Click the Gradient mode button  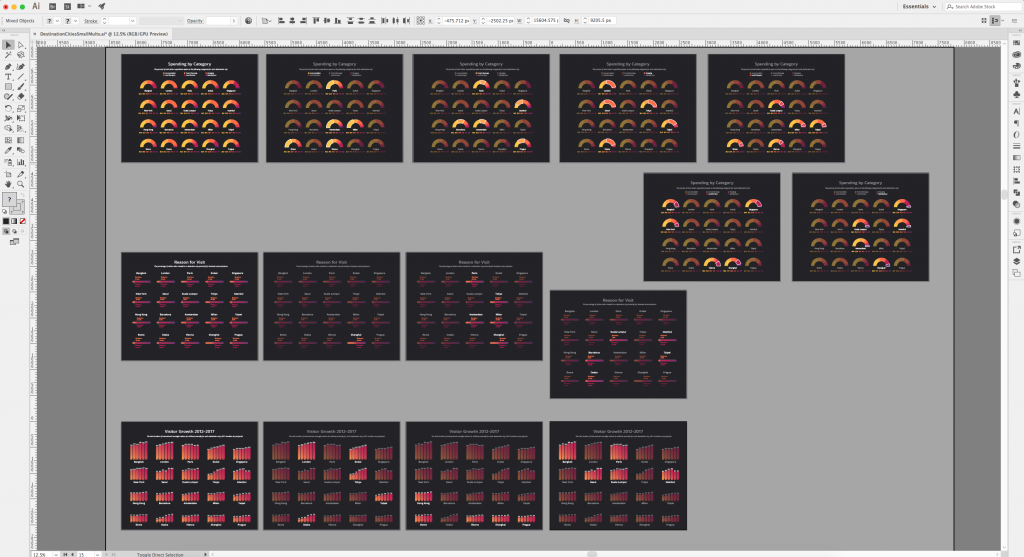click(14, 221)
